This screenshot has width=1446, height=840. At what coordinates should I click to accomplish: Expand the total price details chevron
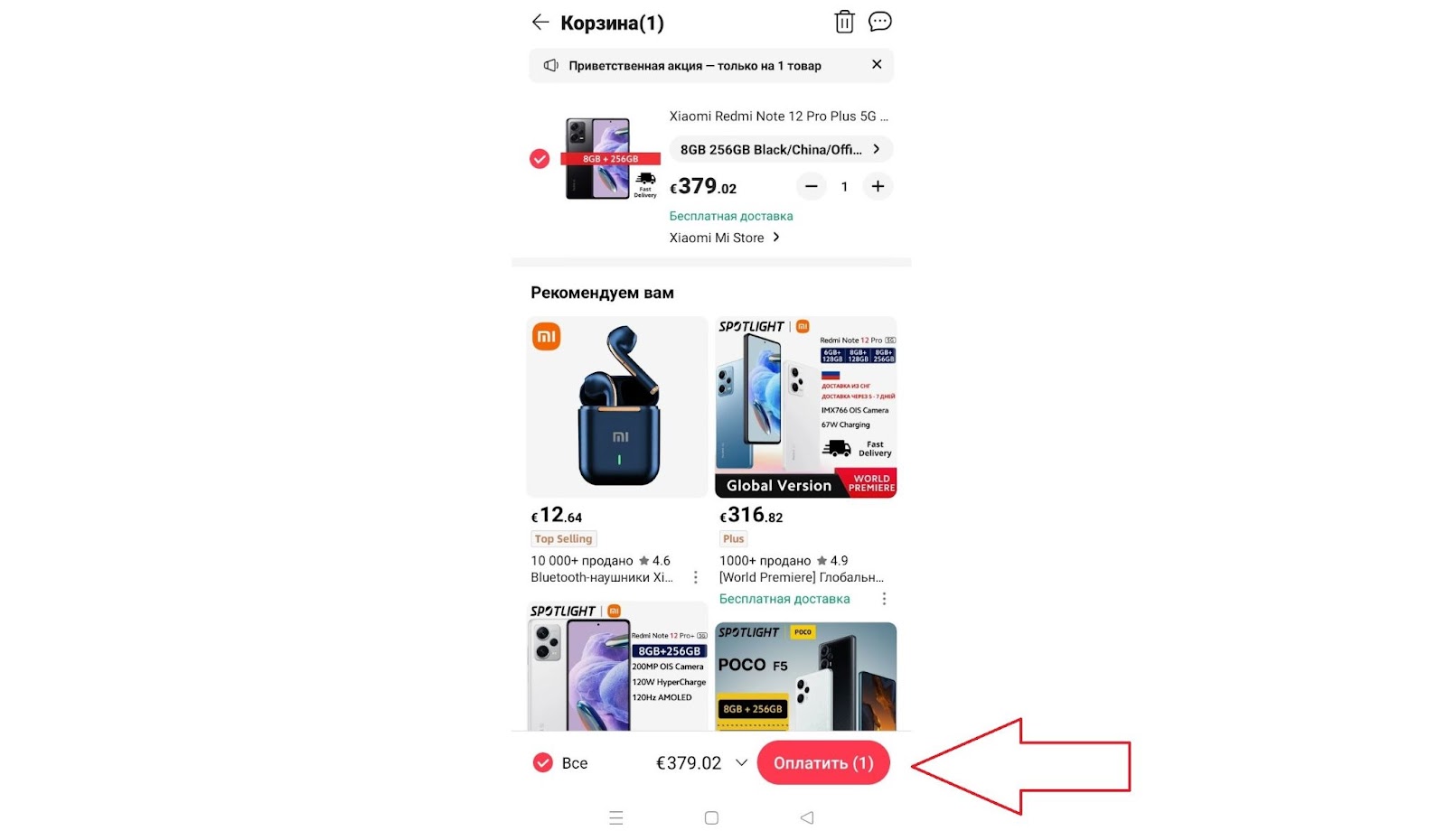[741, 763]
